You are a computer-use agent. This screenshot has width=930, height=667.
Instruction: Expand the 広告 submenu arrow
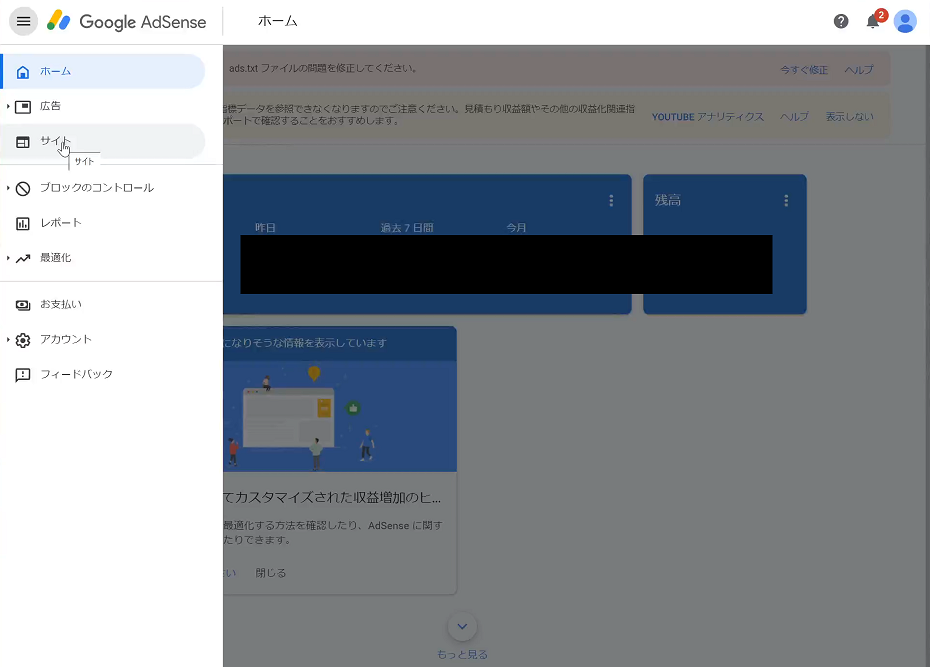(x=8, y=106)
